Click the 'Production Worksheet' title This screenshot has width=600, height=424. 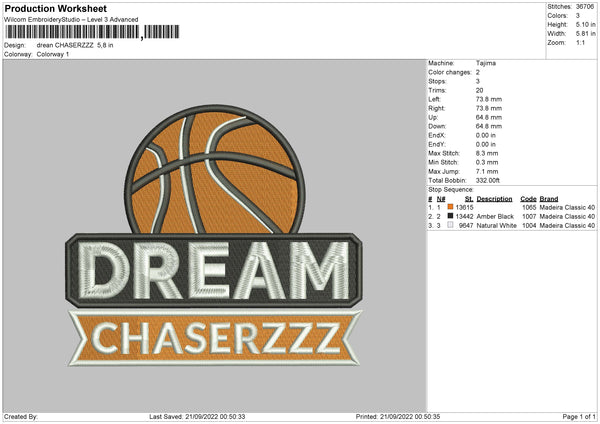(55, 8)
